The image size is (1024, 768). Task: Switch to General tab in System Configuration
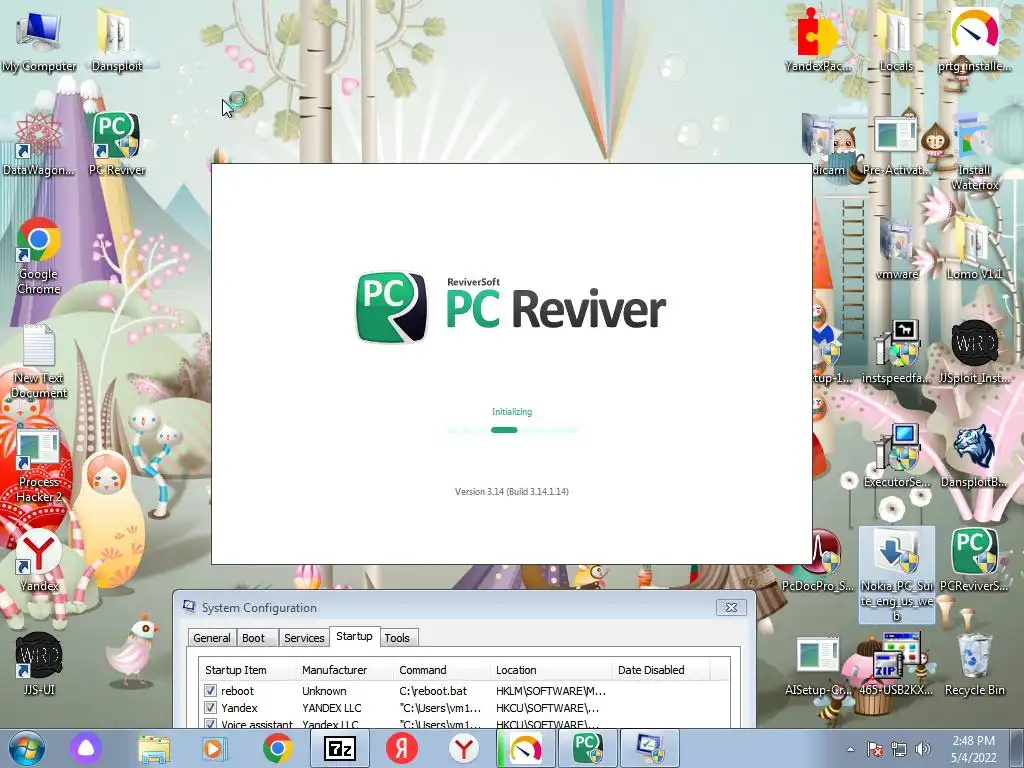(x=212, y=638)
